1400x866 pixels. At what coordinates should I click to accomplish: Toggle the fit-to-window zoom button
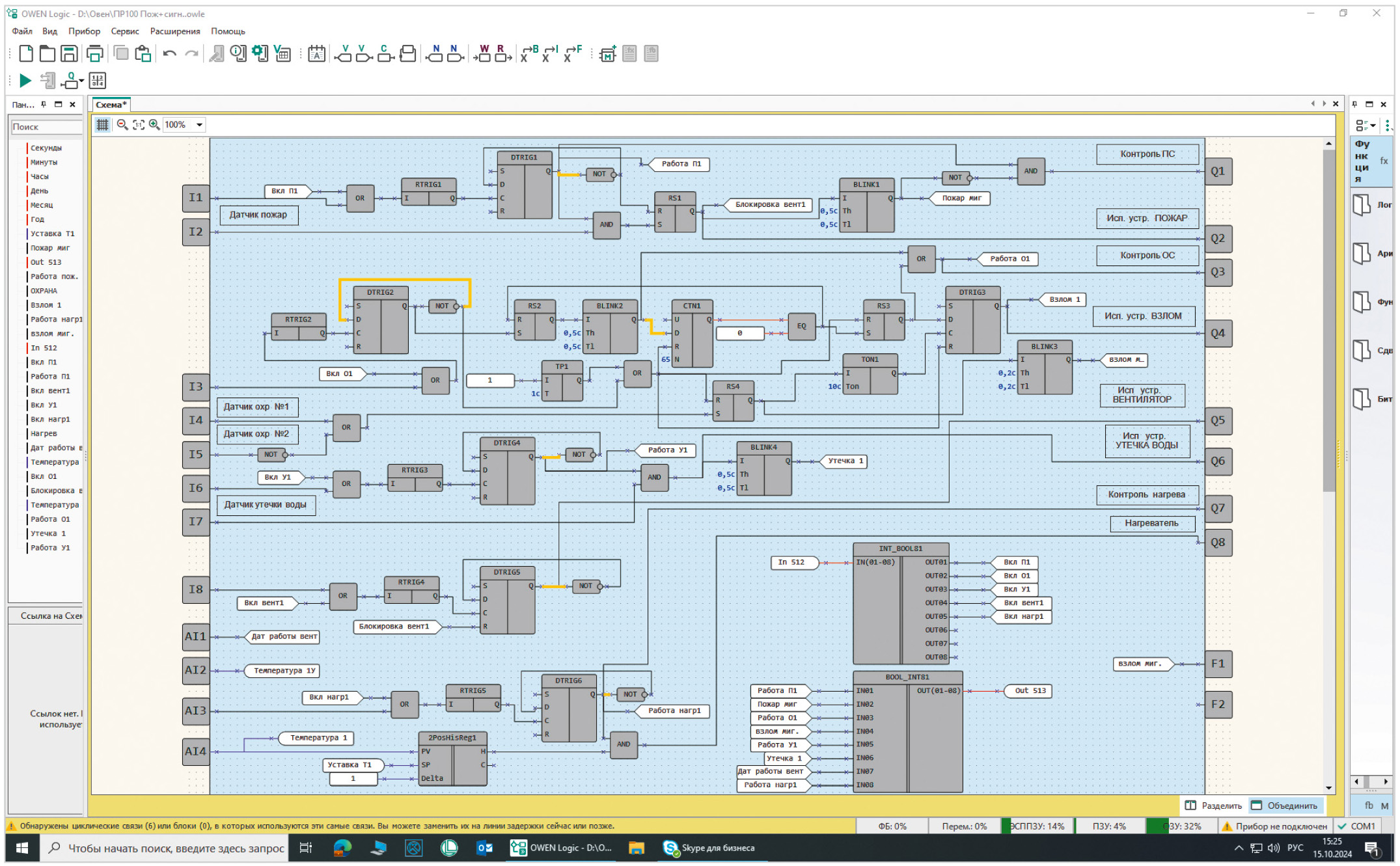click(139, 125)
